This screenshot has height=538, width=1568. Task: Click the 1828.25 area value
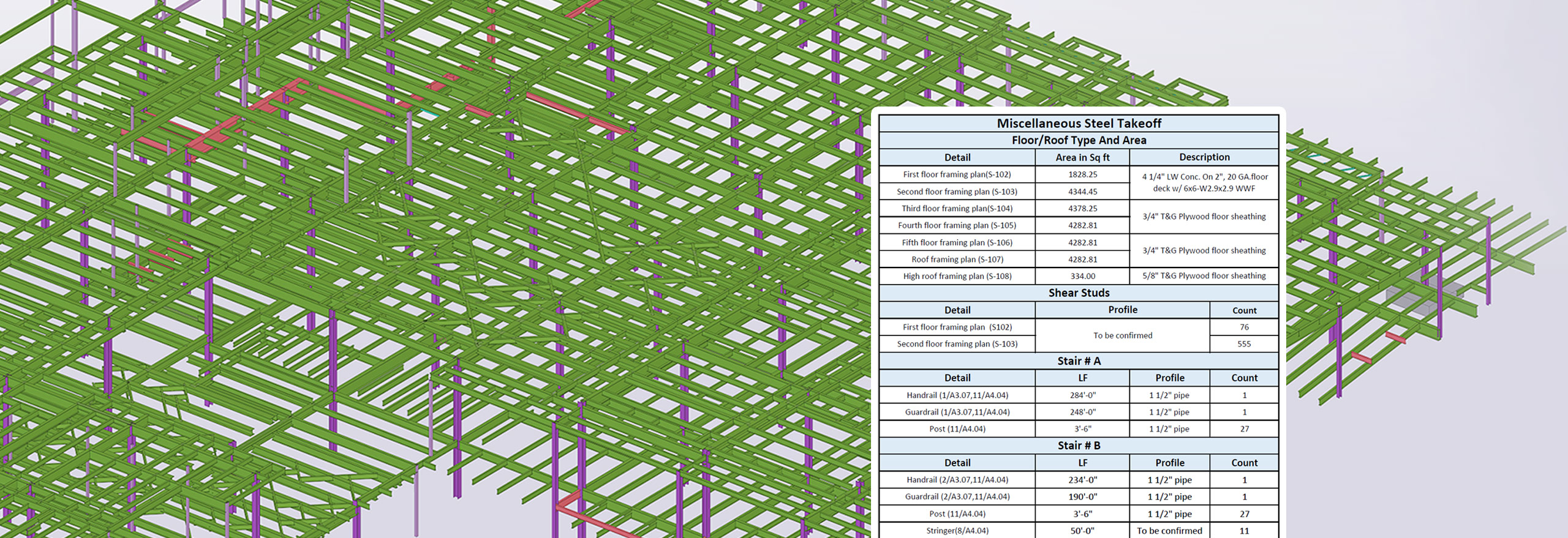(x=1082, y=174)
